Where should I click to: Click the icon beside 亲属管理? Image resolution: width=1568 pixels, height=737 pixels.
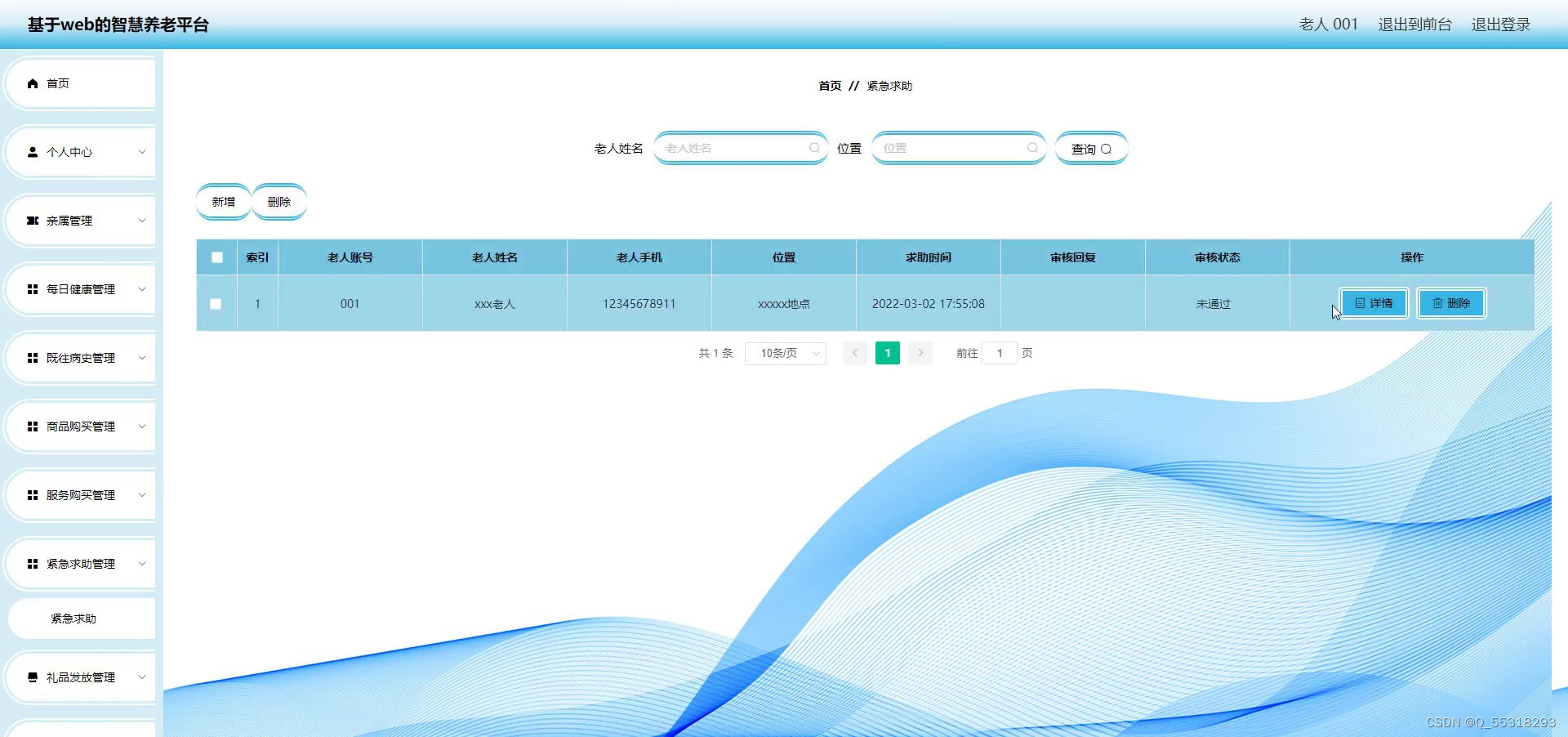pos(33,221)
